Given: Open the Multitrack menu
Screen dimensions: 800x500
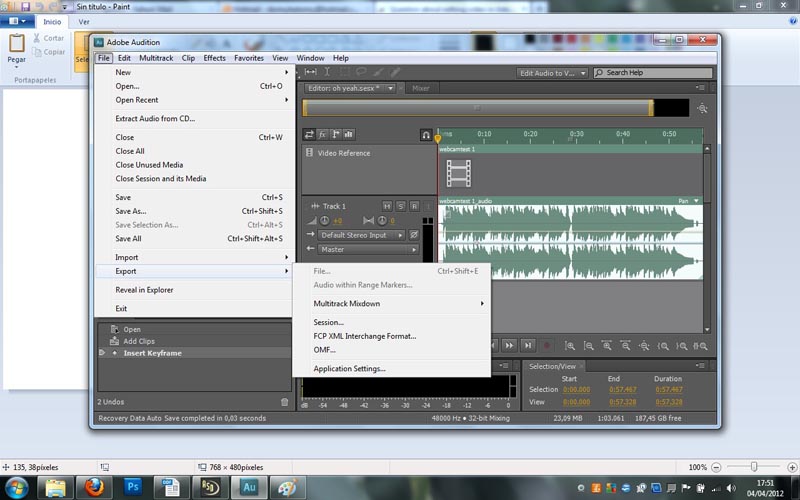Looking at the screenshot, I should 156,58.
